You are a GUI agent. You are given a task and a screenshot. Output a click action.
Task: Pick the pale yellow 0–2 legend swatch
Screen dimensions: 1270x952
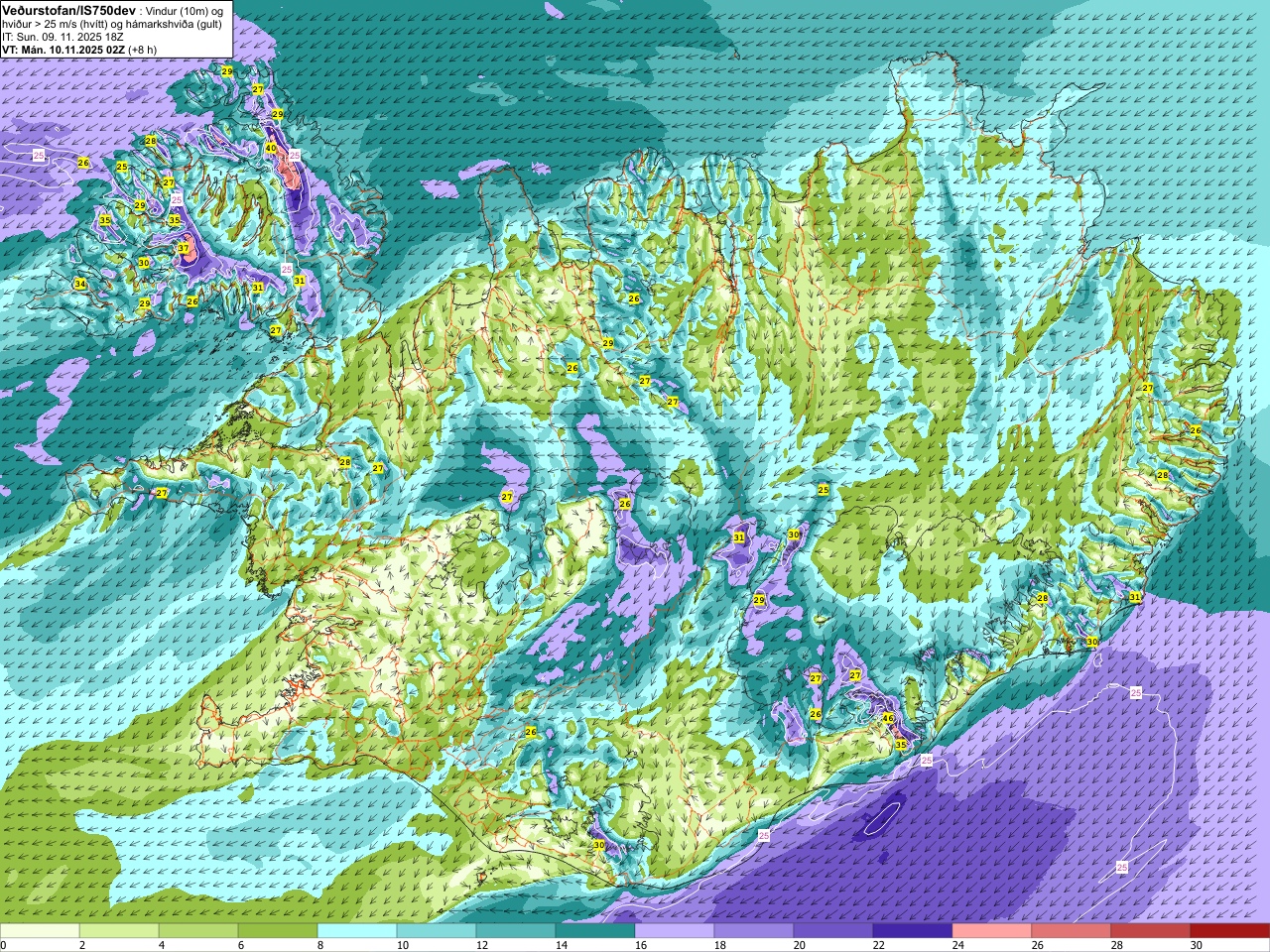(x=40, y=931)
